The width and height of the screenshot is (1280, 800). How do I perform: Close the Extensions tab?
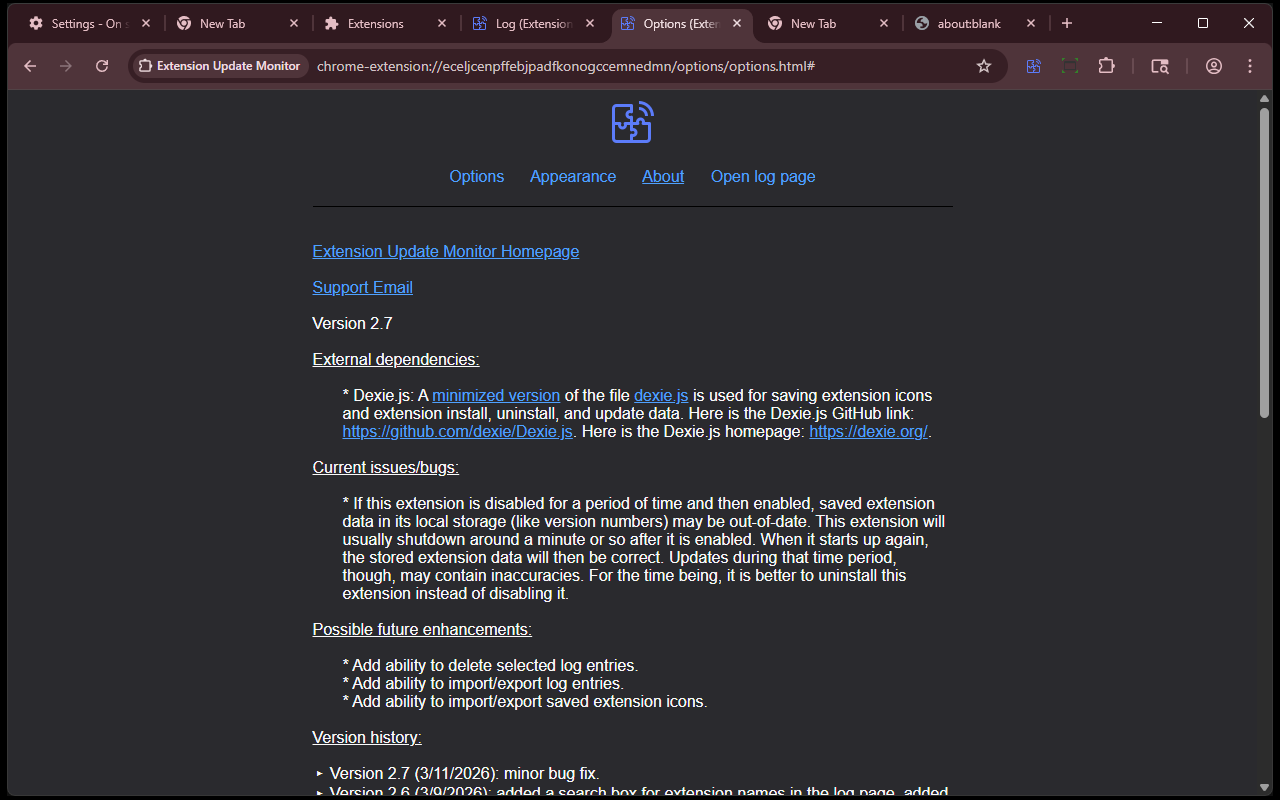442,23
